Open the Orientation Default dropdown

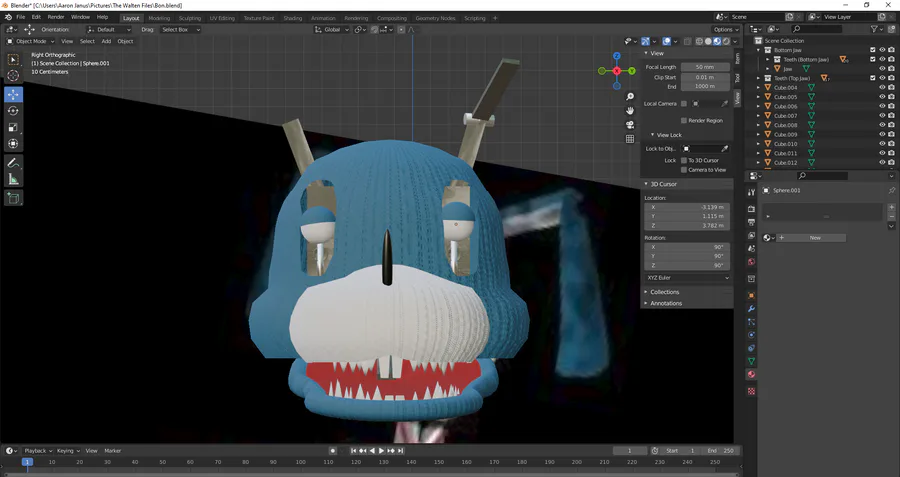(x=108, y=29)
